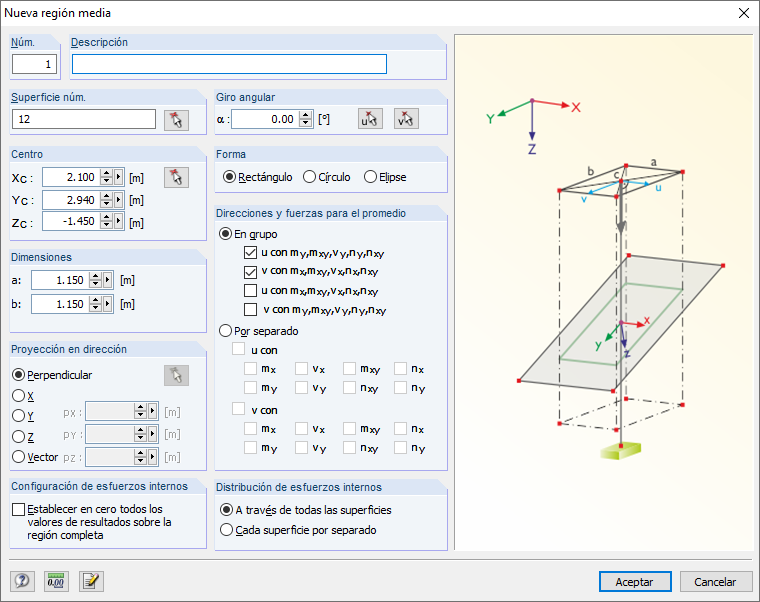Click Yc spinner arrows

106,200
